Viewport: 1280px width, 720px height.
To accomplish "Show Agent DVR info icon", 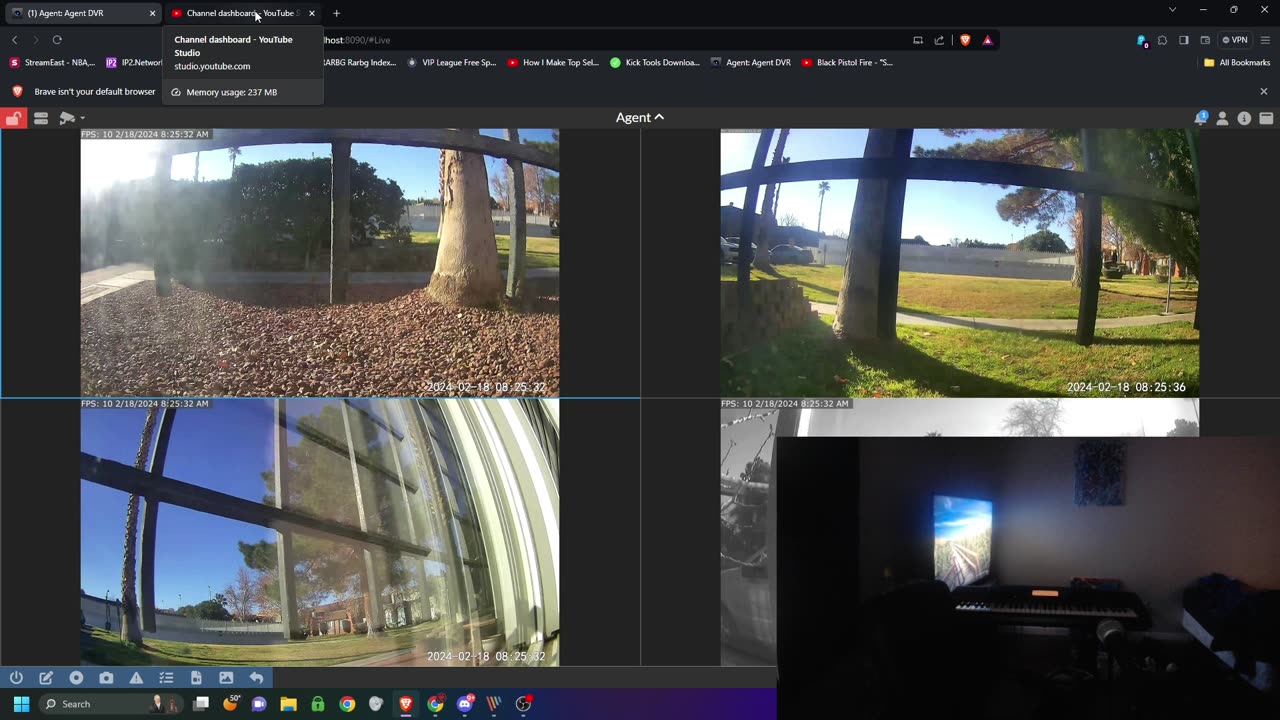I will (x=1244, y=118).
